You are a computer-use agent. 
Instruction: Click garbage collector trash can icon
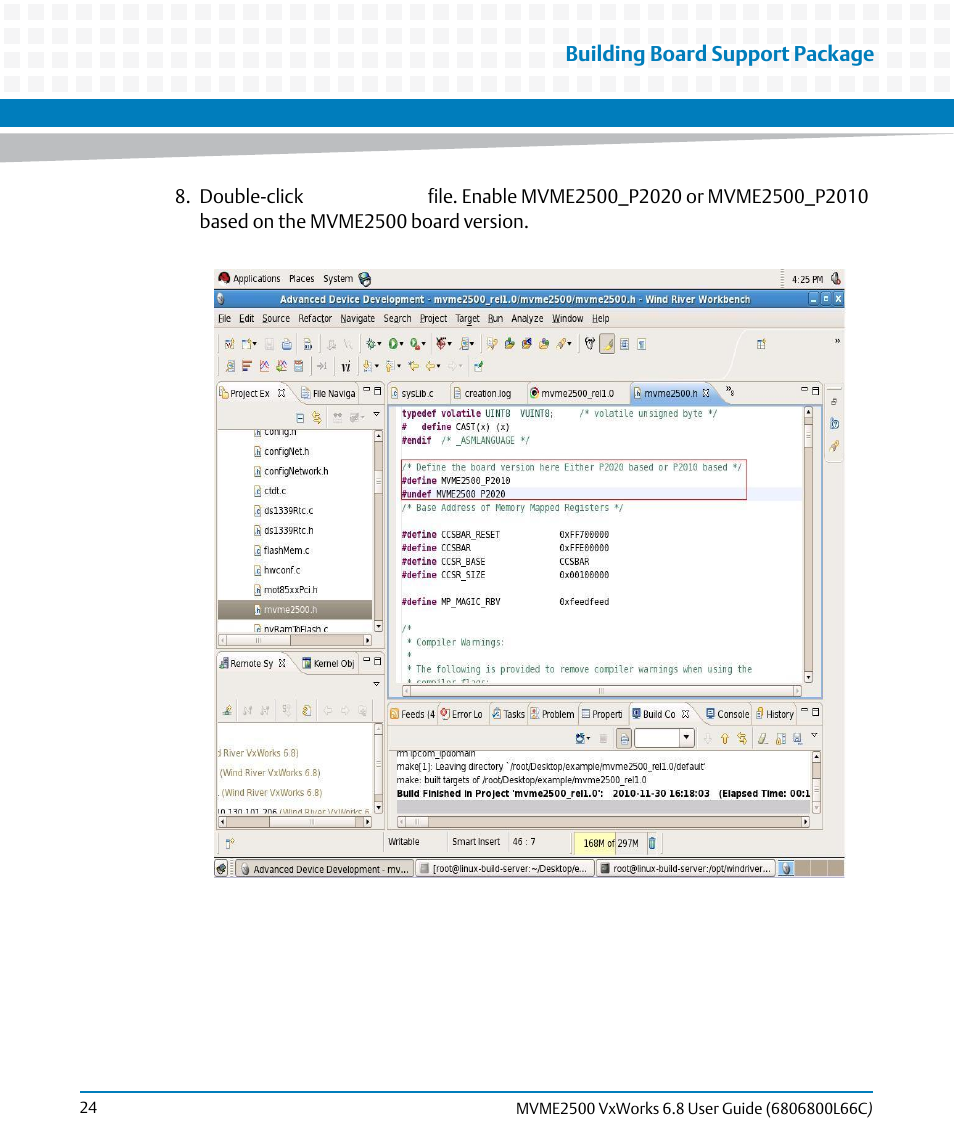(652, 843)
